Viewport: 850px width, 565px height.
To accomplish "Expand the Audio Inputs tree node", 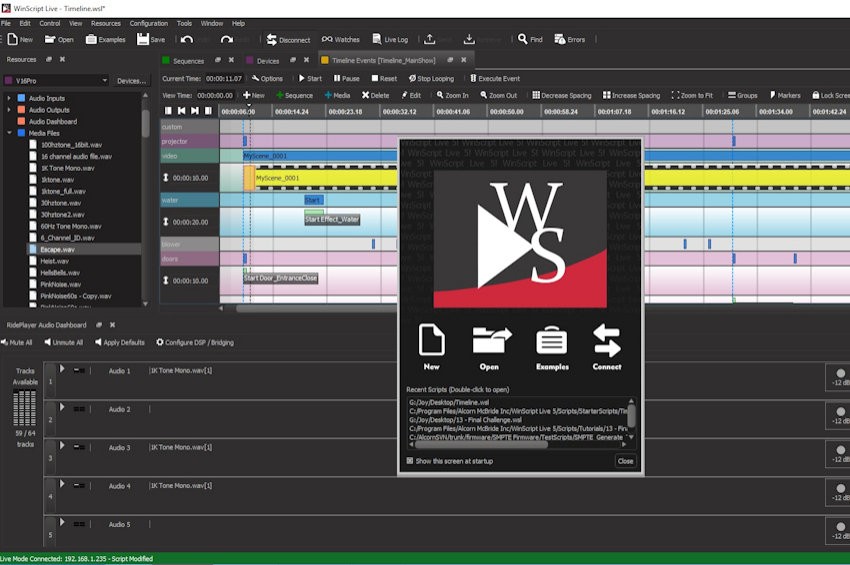I will (9, 98).
